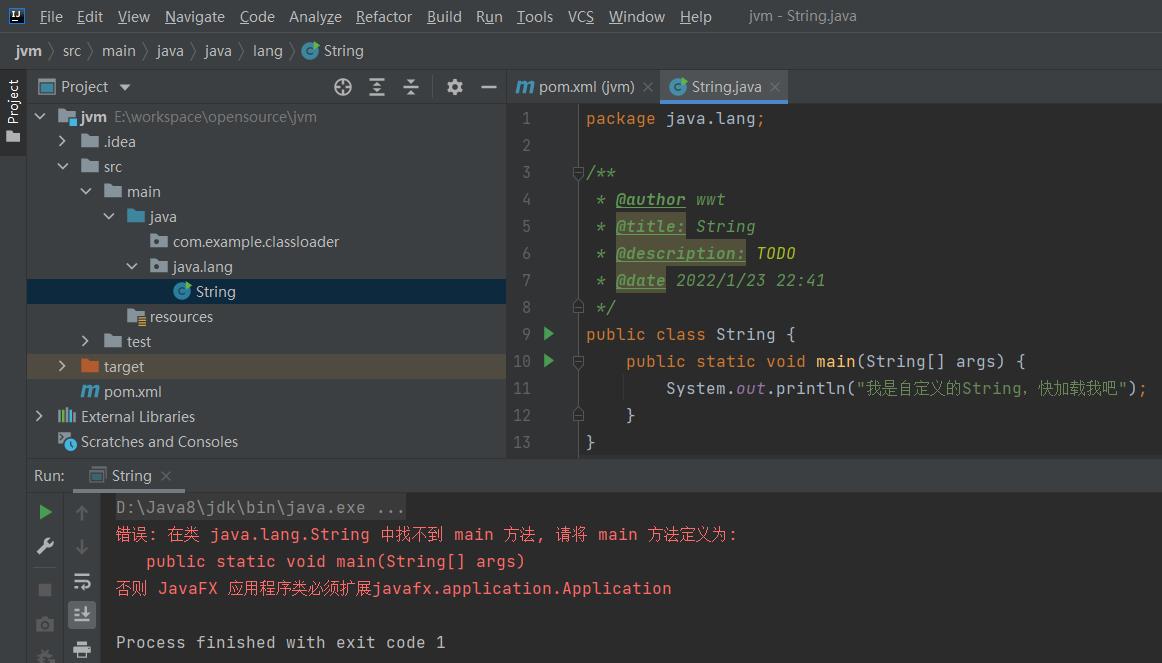Toggle the Project tool window side tab
Image resolution: width=1162 pixels, height=663 pixels.
tap(13, 110)
